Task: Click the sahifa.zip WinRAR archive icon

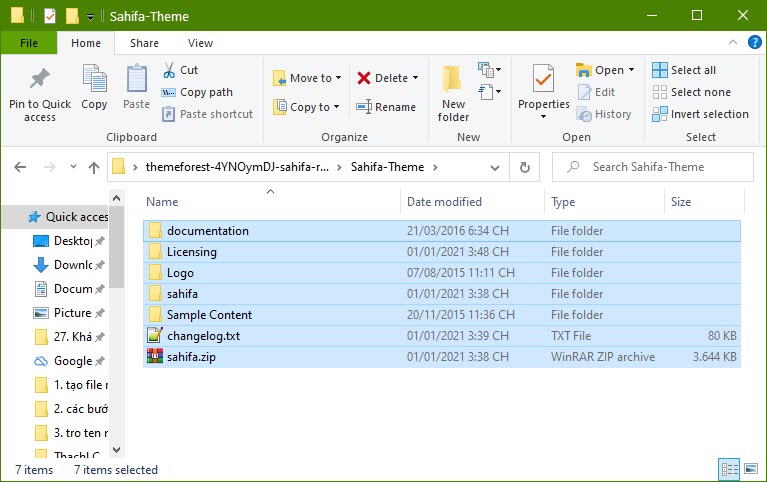Action: click(x=155, y=356)
